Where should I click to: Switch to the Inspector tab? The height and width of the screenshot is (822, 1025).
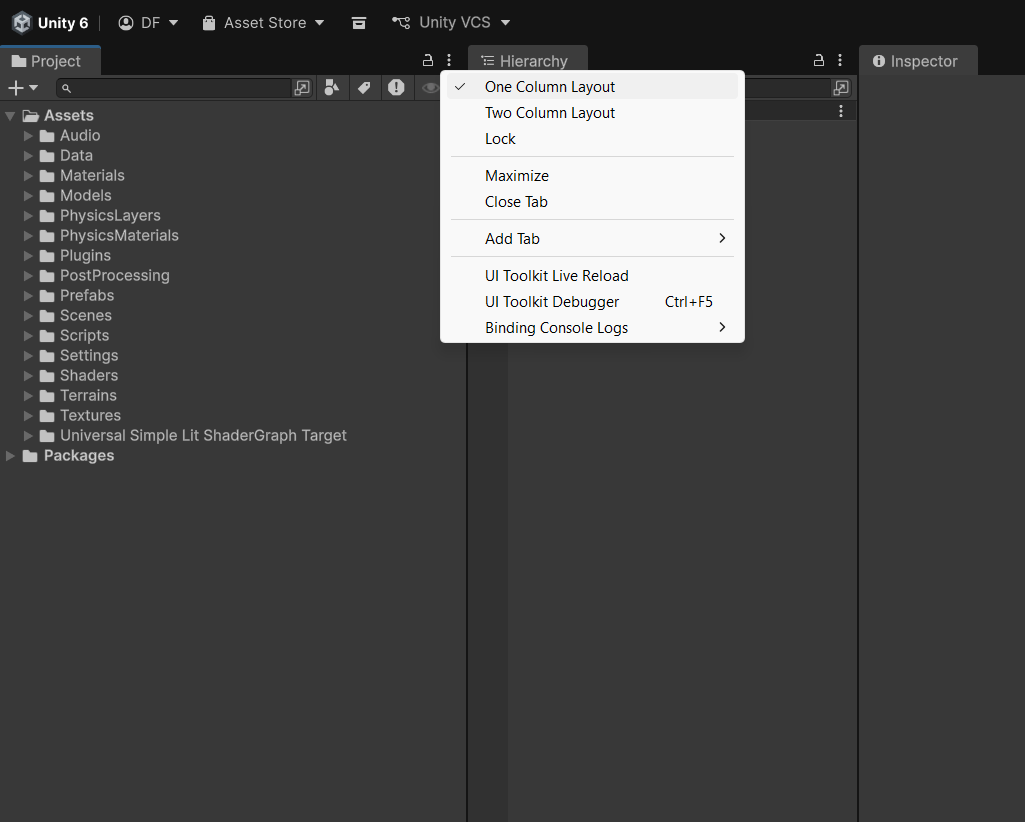tap(918, 61)
